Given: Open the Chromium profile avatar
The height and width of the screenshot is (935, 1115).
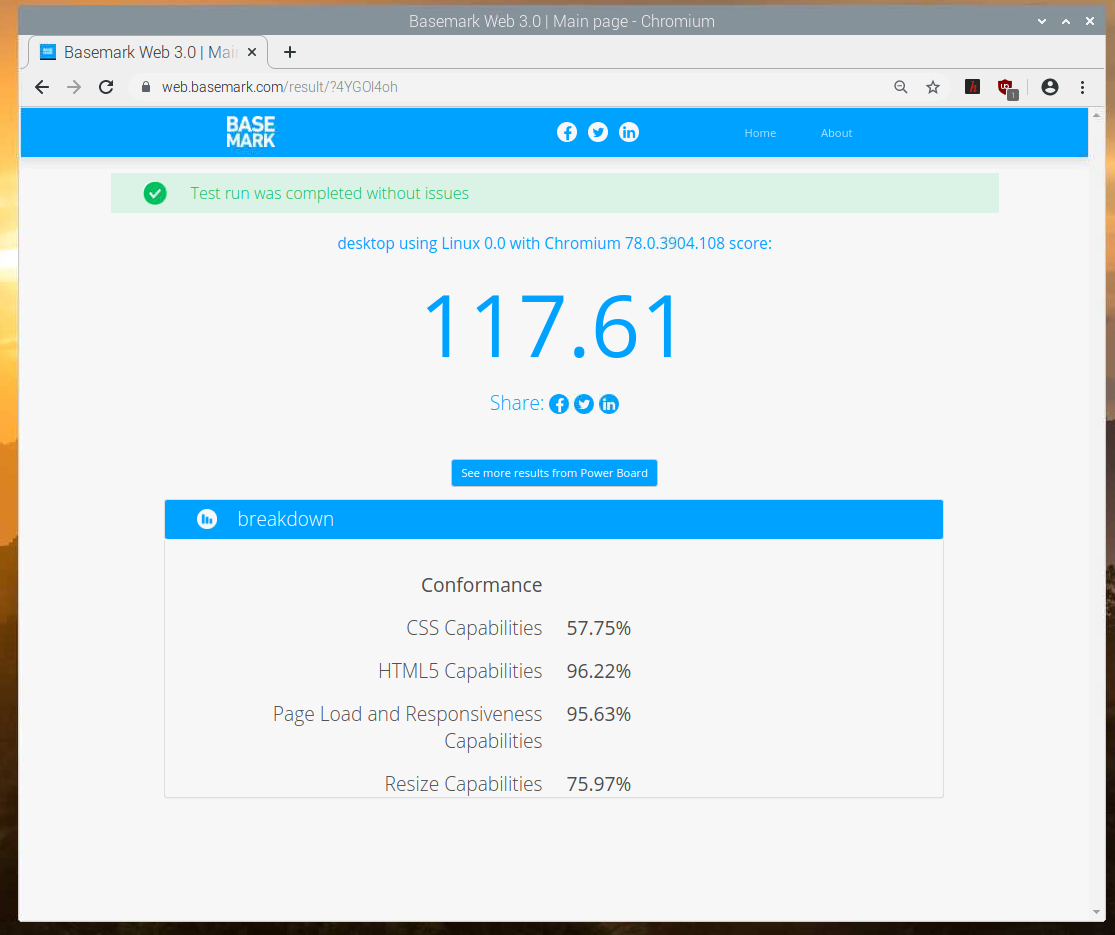Looking at the screenshot, I should pos(1049,87).
